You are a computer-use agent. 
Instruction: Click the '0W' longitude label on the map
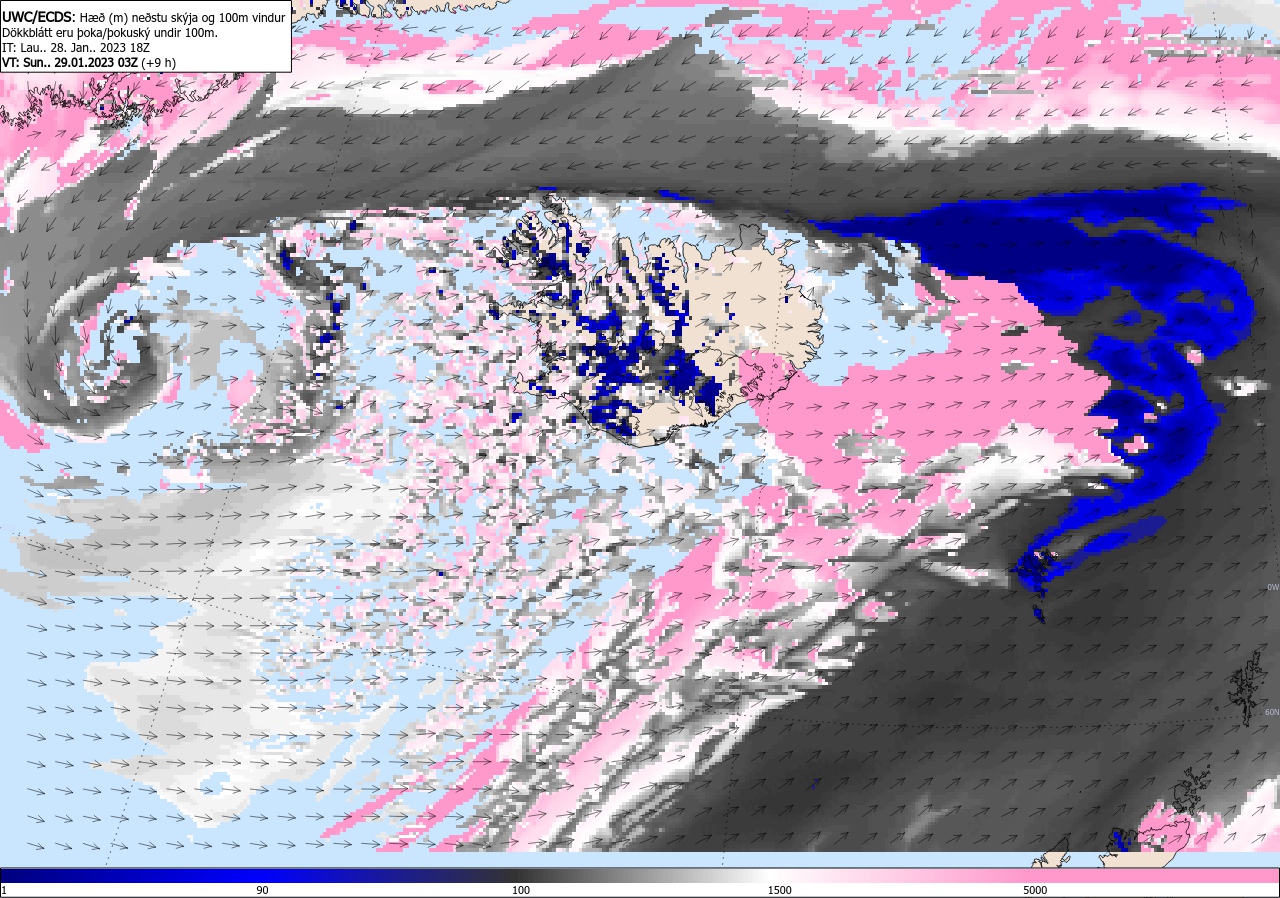(1272, 587)
